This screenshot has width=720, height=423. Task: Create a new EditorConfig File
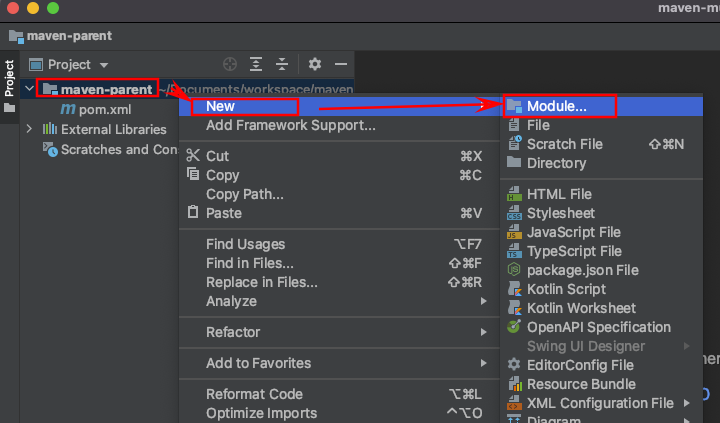(x=602, y=365)
